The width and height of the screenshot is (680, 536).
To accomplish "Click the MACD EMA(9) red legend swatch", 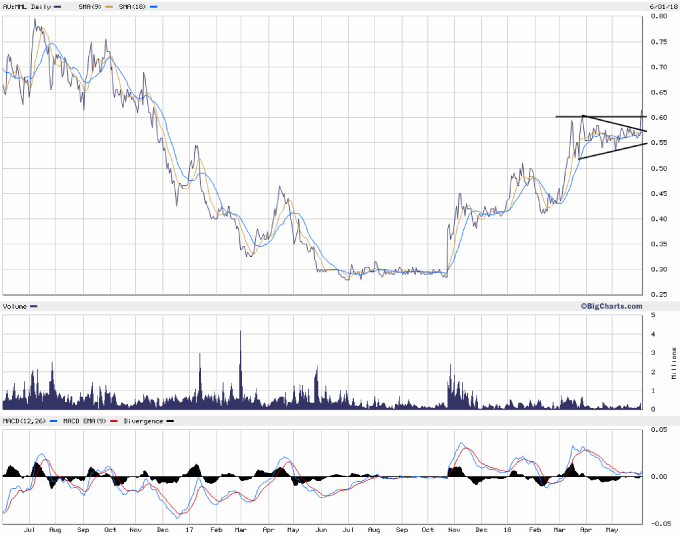I will pos(113,420).
